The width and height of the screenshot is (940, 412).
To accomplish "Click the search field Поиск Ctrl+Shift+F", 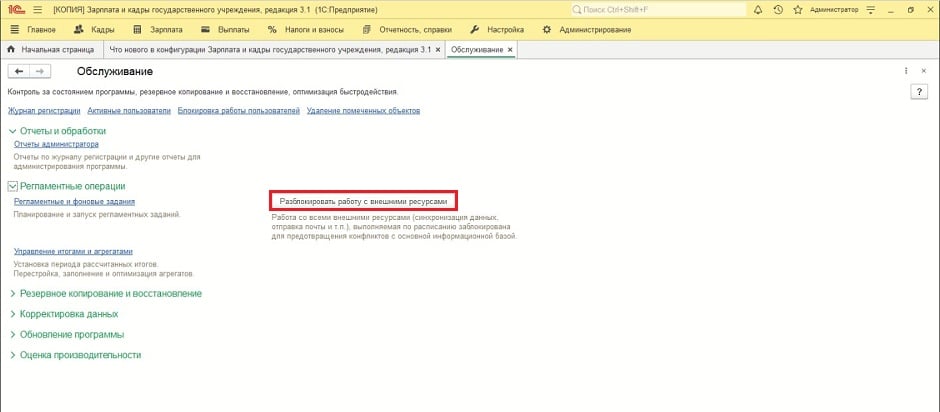I will [656, 10].
